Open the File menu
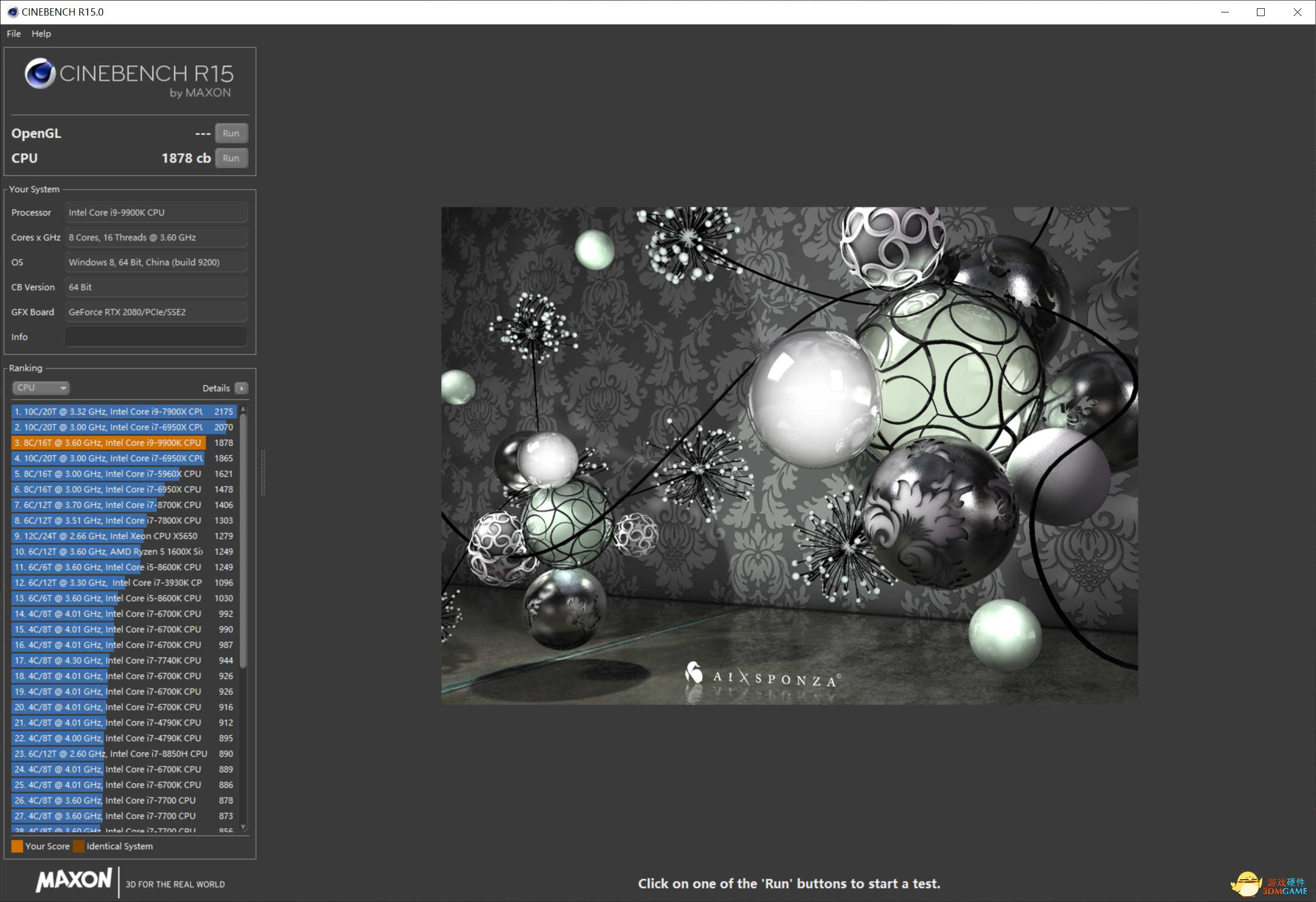Image resolution: width=1316 pixels, height=902 pixels. tap(13, 33)
